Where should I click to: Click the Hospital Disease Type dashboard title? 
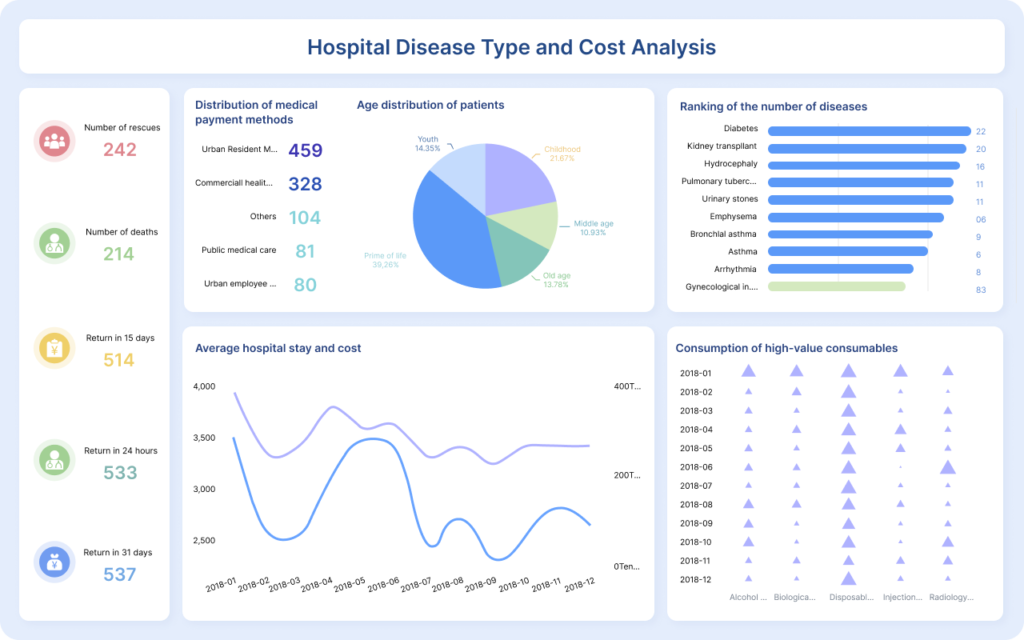pyautogui.click(x=511, y=47)
